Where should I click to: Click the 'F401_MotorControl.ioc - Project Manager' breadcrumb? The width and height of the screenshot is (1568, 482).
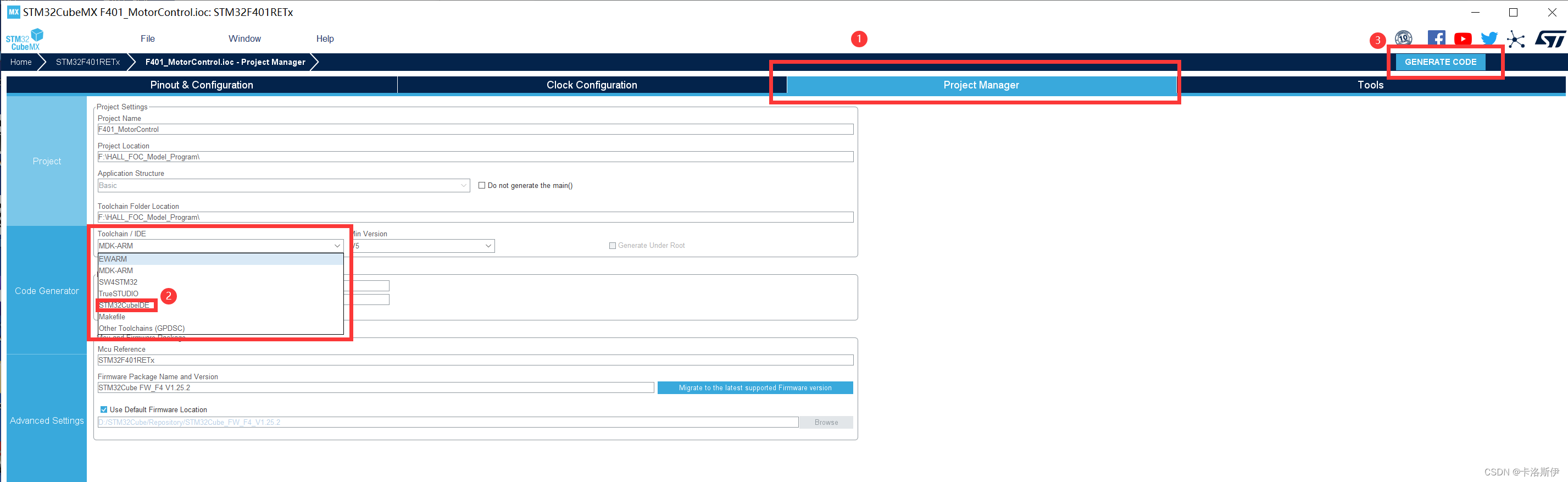click(x=225, y=62)
